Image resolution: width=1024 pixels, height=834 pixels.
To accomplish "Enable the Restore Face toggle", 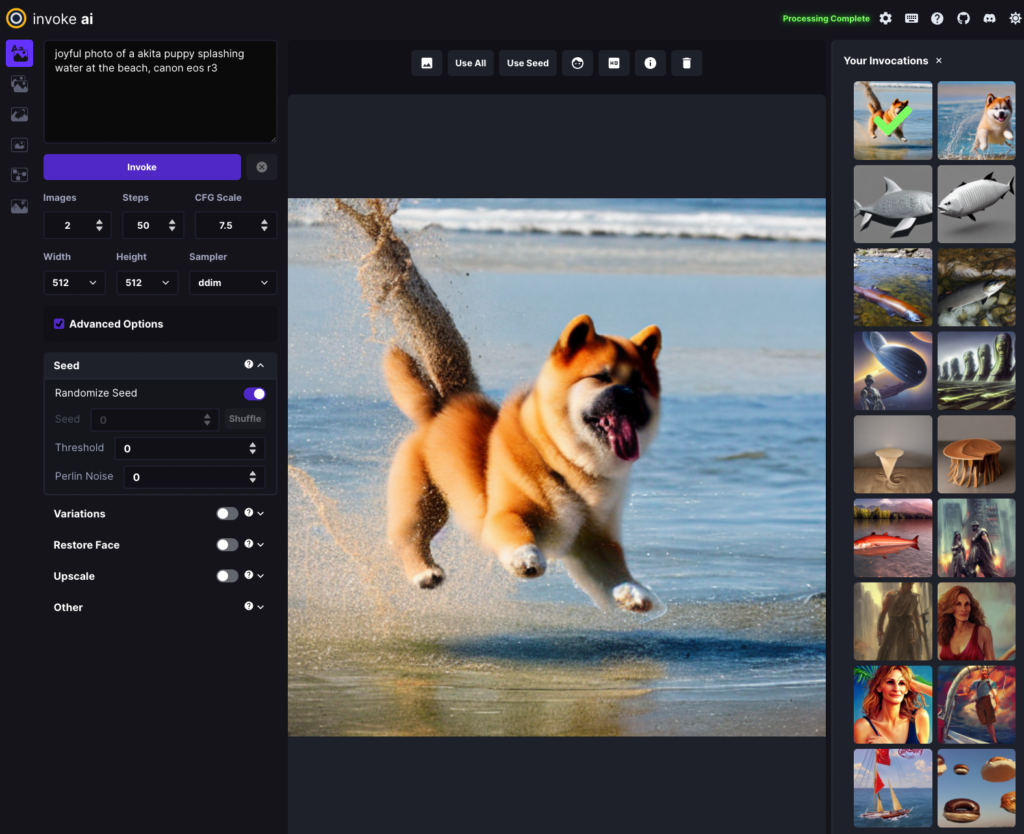I will click(x=227, y=545).
